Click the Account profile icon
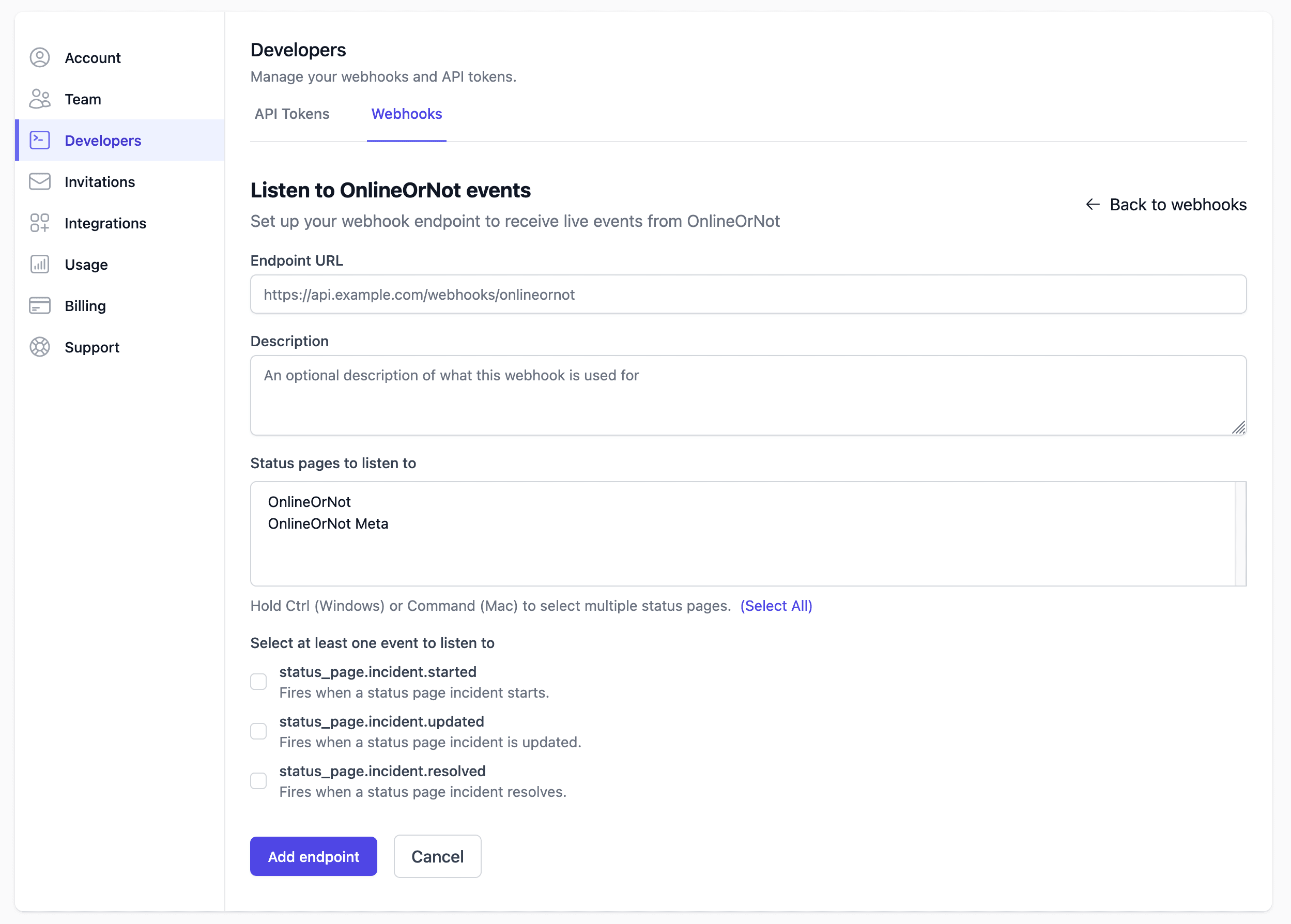This screenshot has height=924, width=1291. 39,57
